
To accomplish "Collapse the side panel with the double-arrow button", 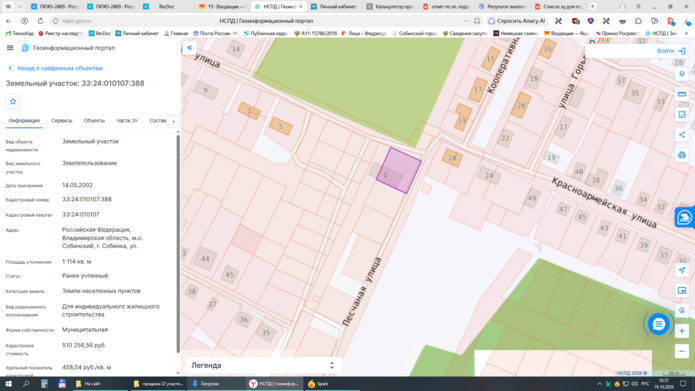I will tap(190, 47).
